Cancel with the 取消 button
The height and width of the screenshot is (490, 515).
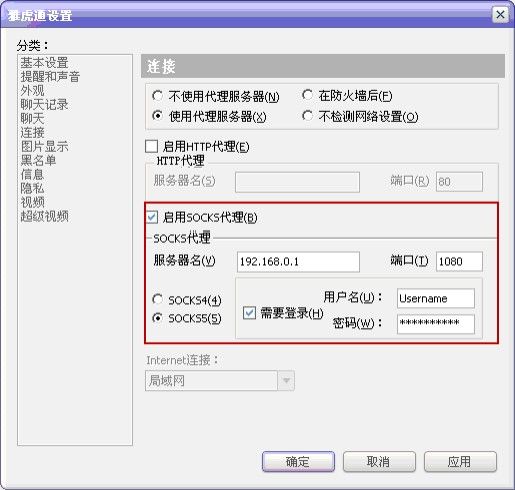(379, 462)
